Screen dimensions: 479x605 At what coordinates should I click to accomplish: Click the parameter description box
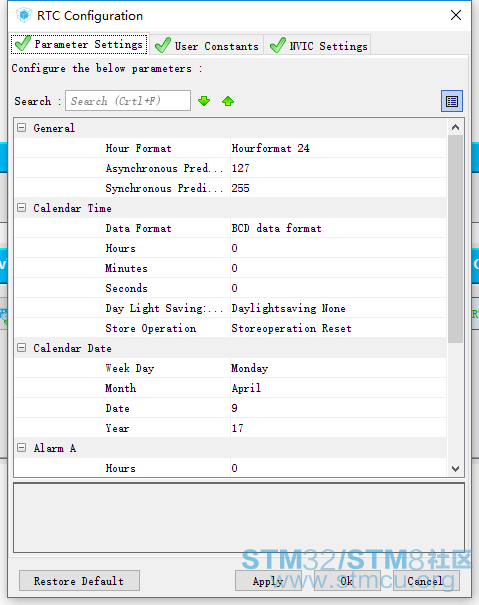click(239, 517)
